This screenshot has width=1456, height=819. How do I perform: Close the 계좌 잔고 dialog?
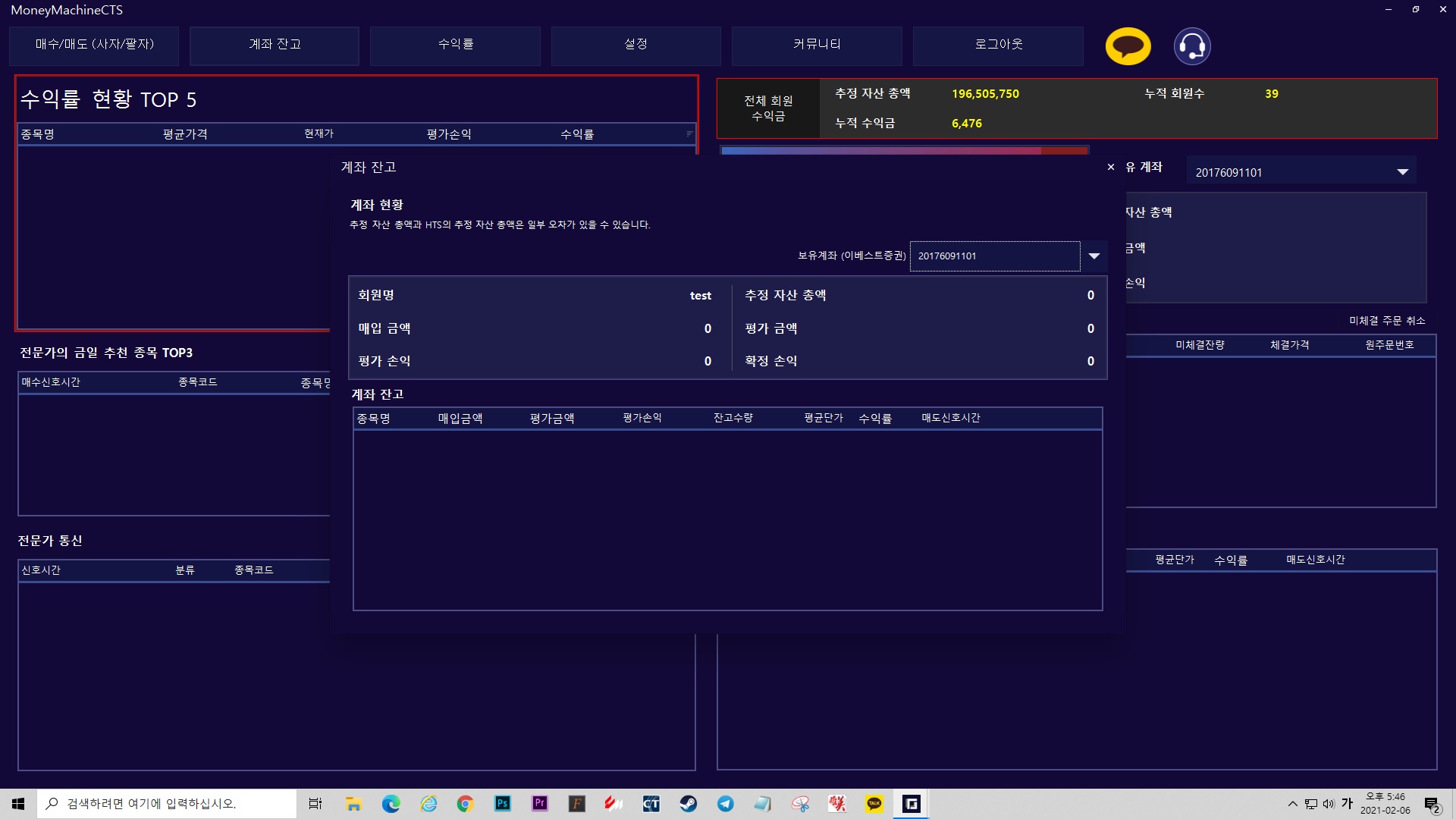pos(1111,167)
